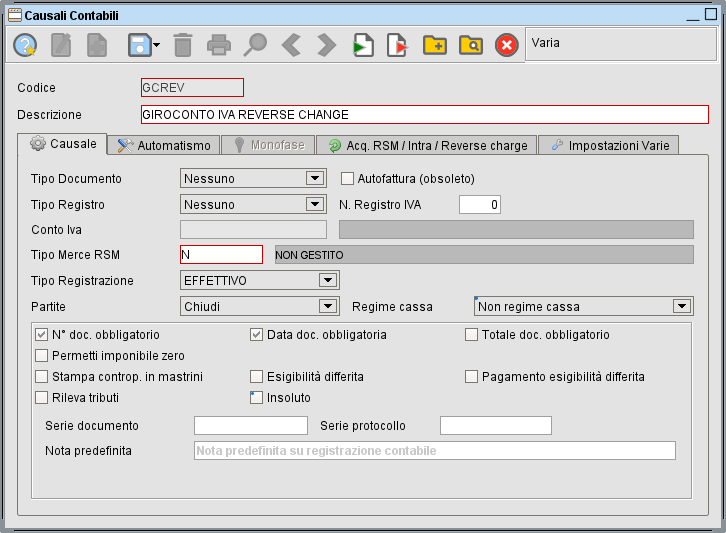The height and width of the screenshot is (533, 726).
Task: Switch to Impostazioni Varie tab
Action: [x=608, y=145]
